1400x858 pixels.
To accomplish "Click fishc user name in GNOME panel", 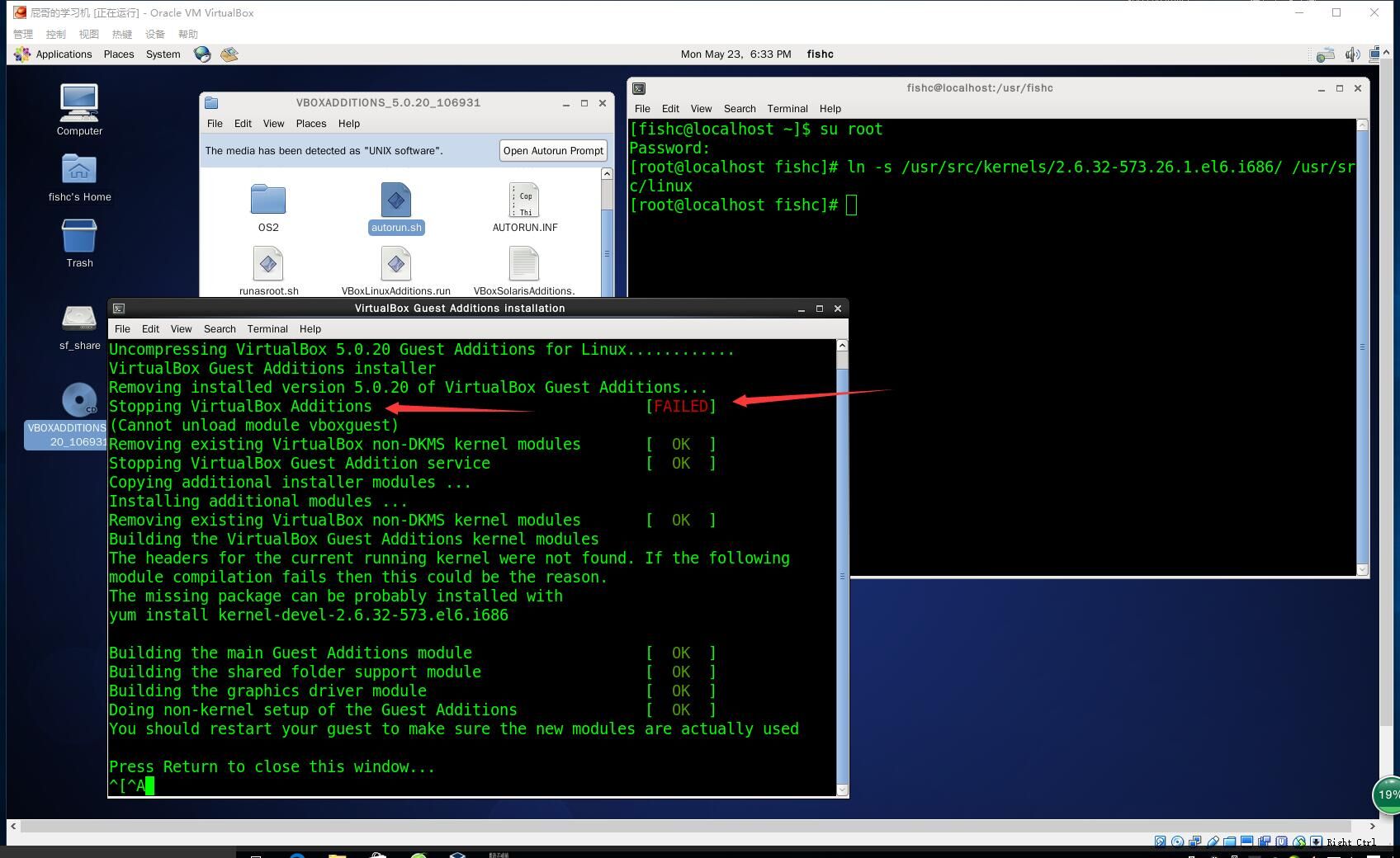I will pos(820,54).
